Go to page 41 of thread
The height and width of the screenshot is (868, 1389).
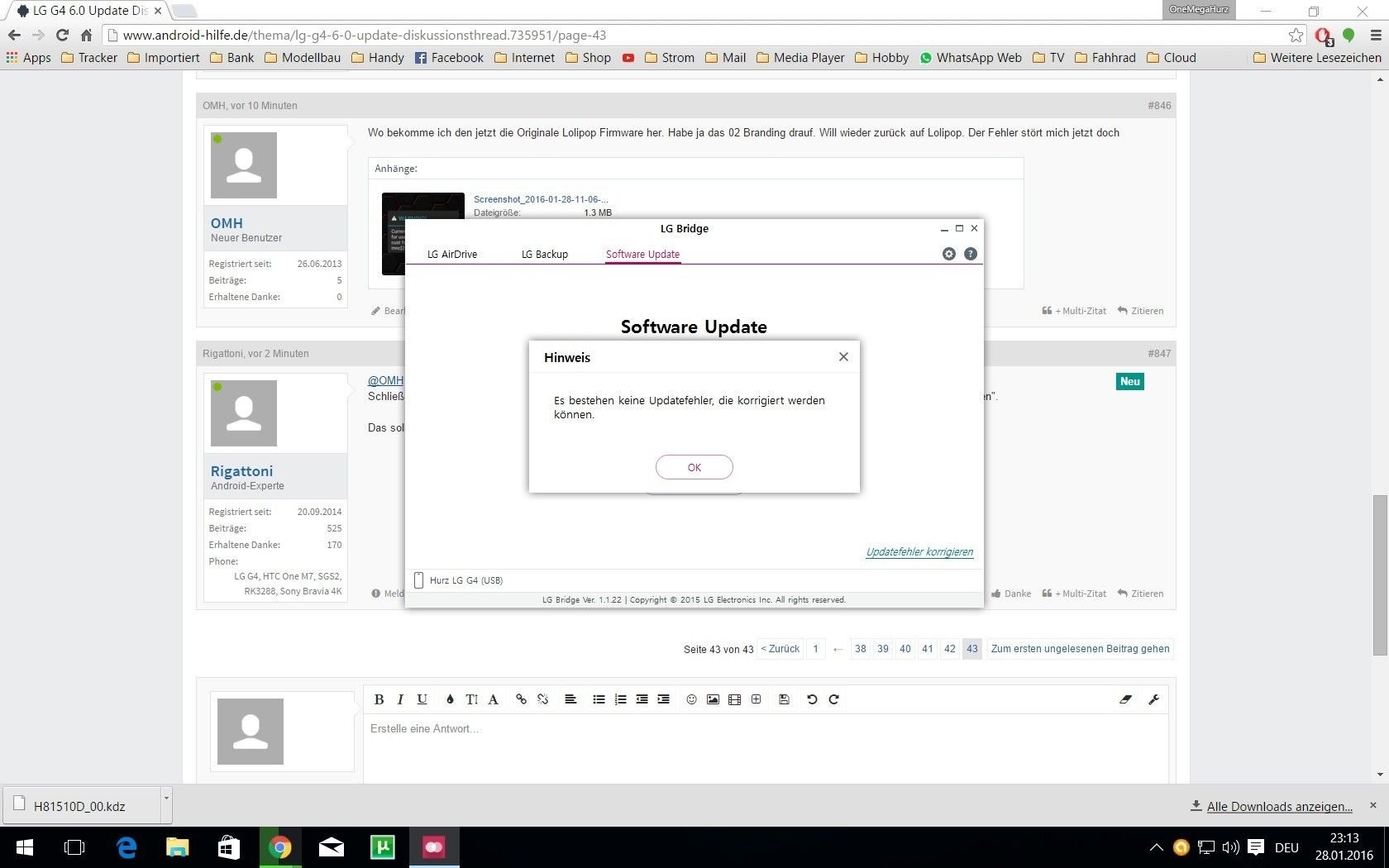pos(928,649)
